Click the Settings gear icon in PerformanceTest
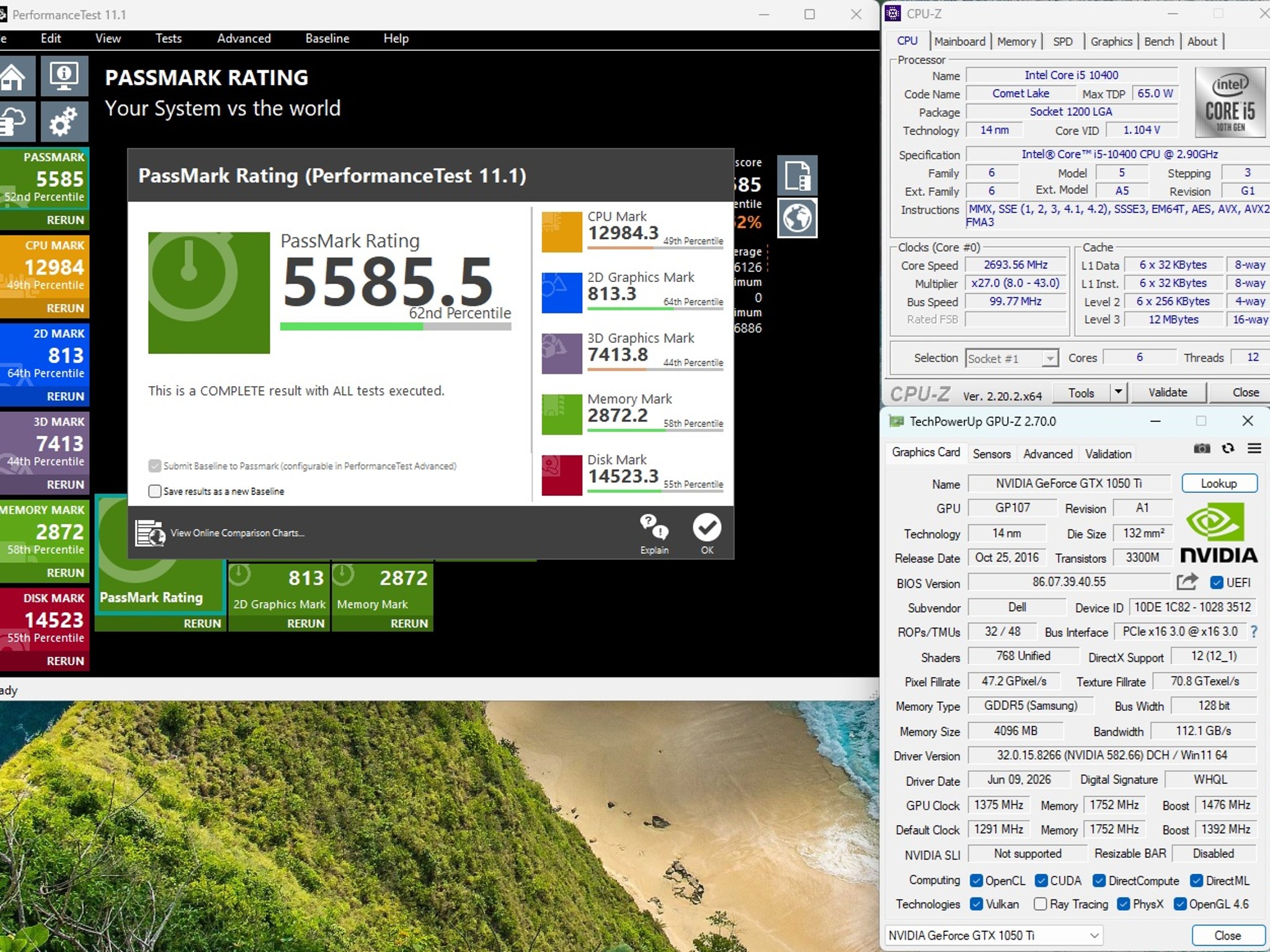1270x952 pixels. 64,121
